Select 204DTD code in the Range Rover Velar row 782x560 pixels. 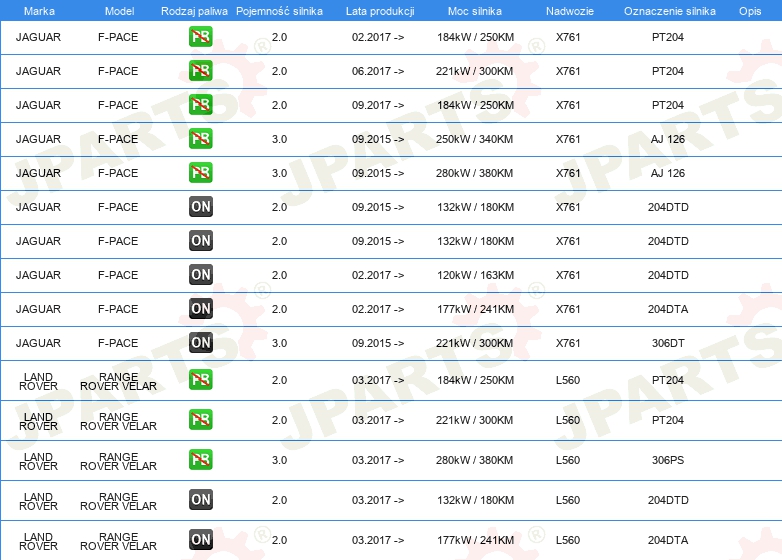(668, 500)
